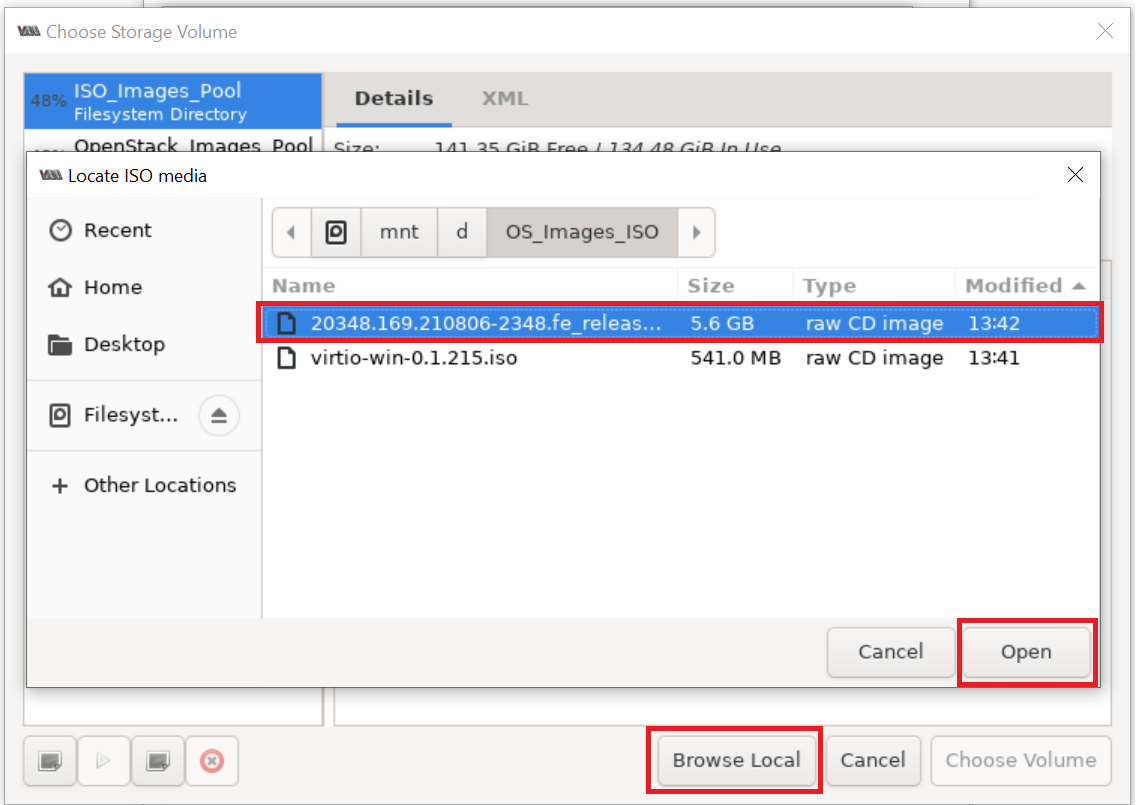1137x805 pixels.
Task: Click the path bar forward arrow
Action: pos(696,232)
